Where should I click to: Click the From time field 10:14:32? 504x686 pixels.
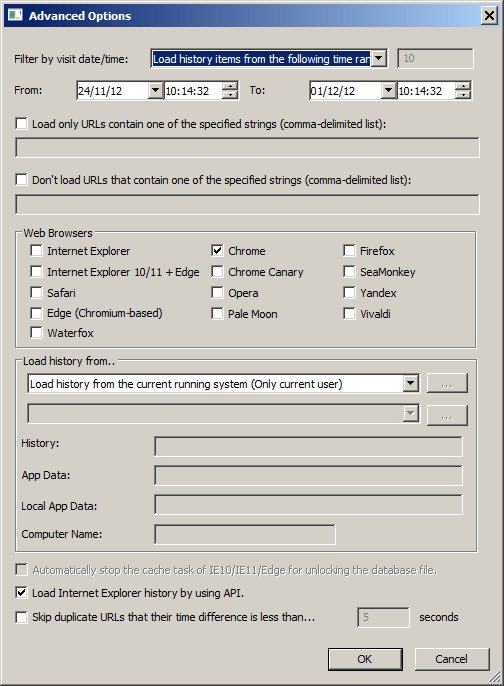point(193,91)
